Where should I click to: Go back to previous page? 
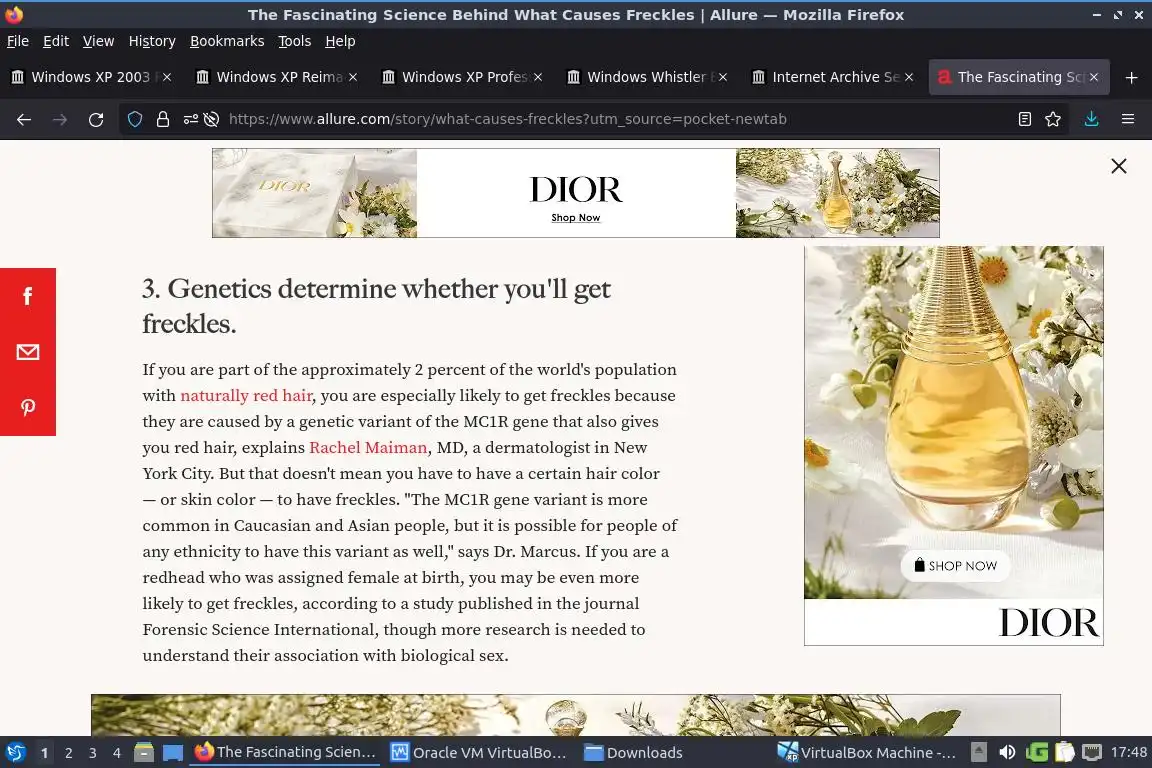pyautogui.click(x=24, y=119)
